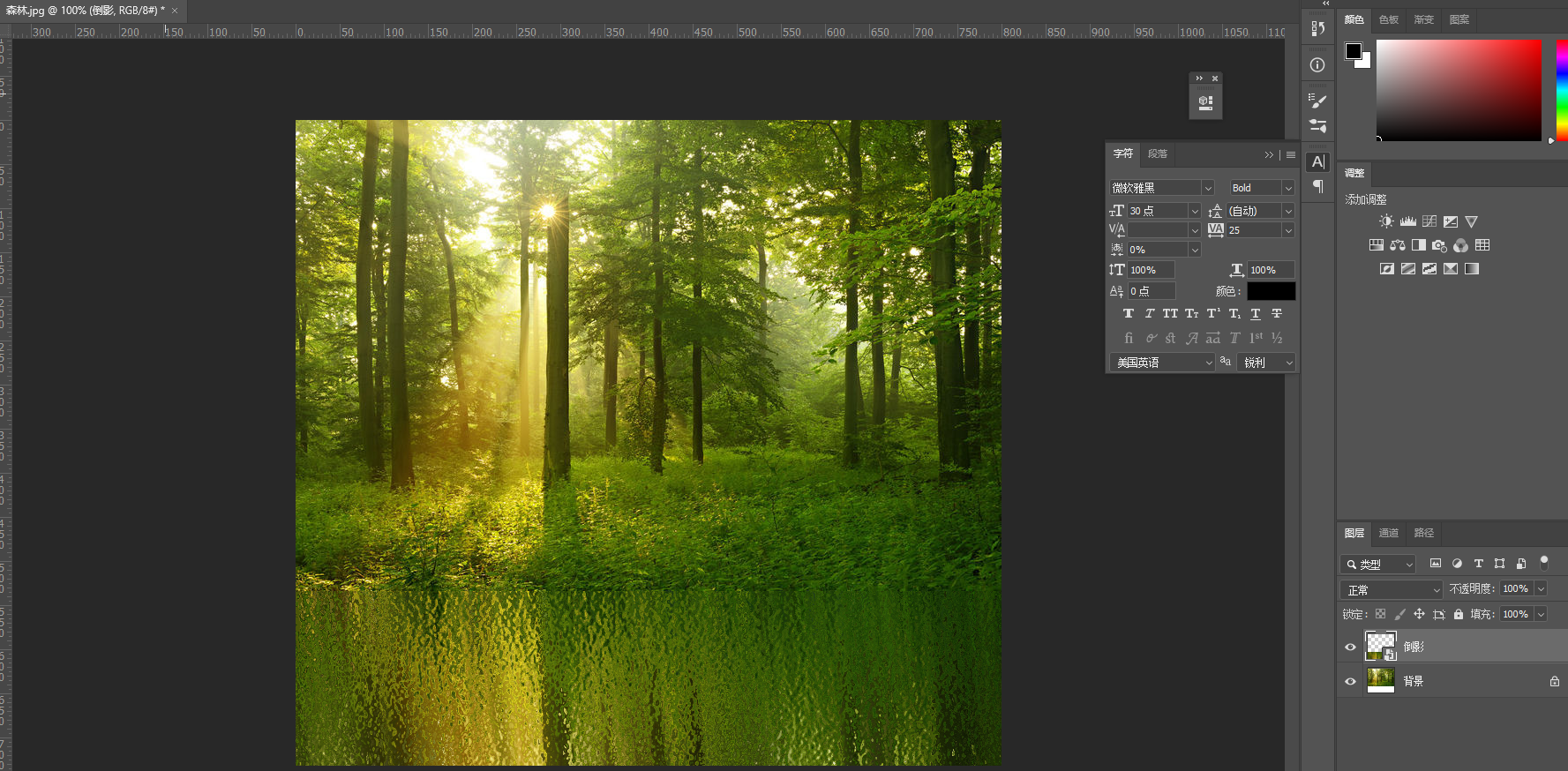Switch to the 段落 tab

click(x=1157, y=153)
